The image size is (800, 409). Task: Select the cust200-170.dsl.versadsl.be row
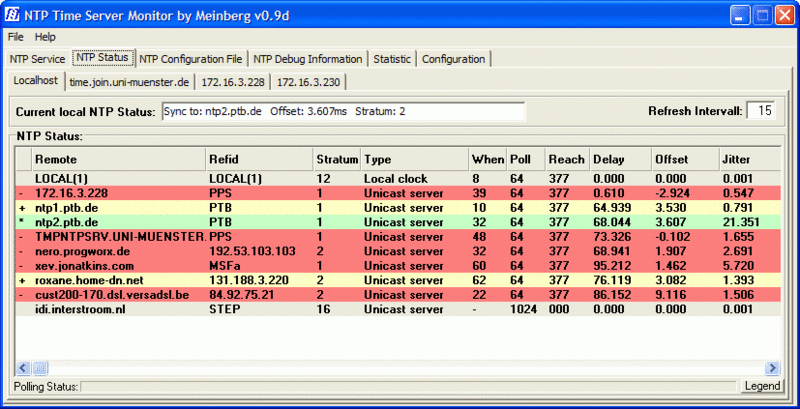(398, 295)
